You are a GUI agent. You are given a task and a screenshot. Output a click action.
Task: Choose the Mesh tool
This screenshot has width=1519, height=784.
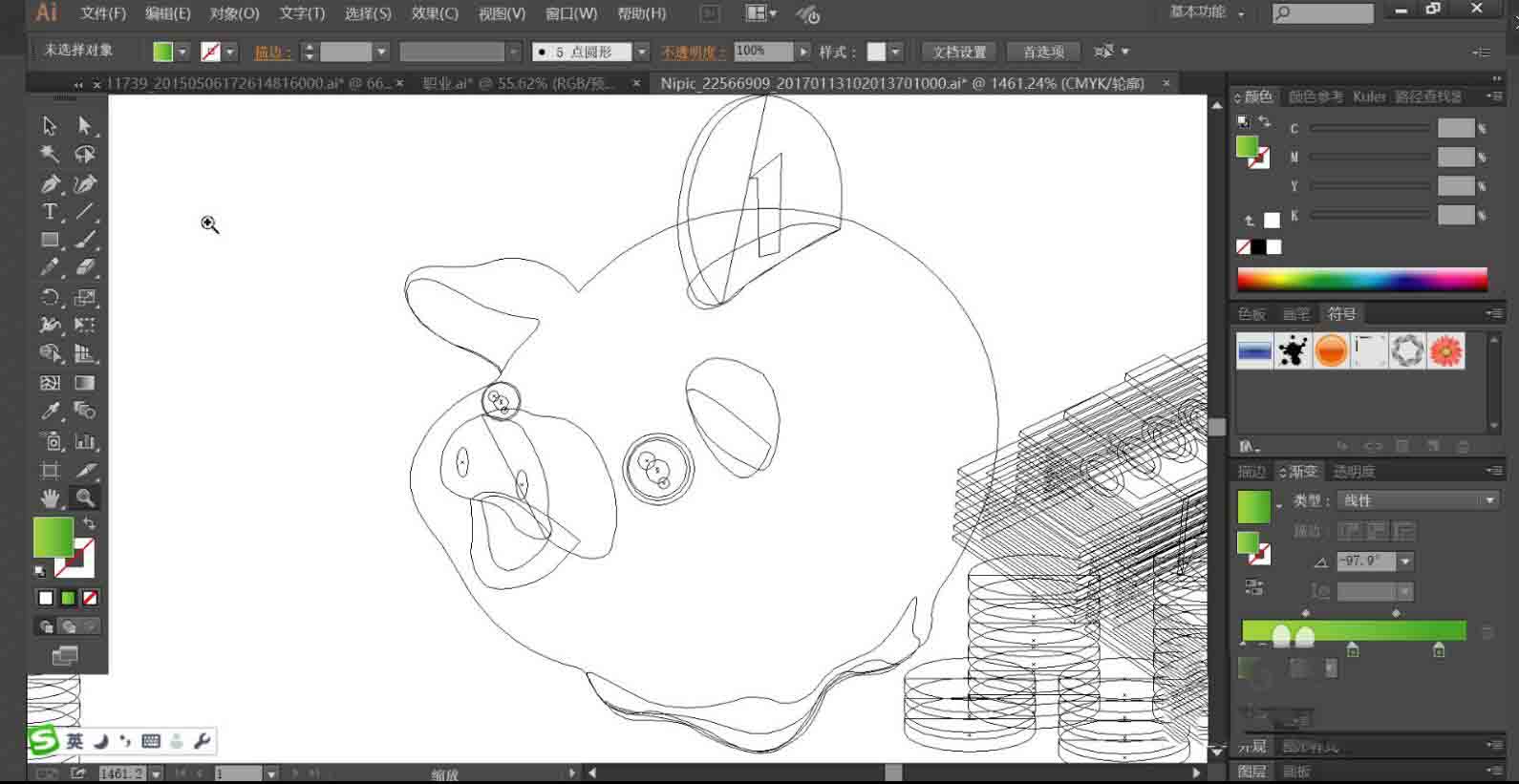point(50,383)
